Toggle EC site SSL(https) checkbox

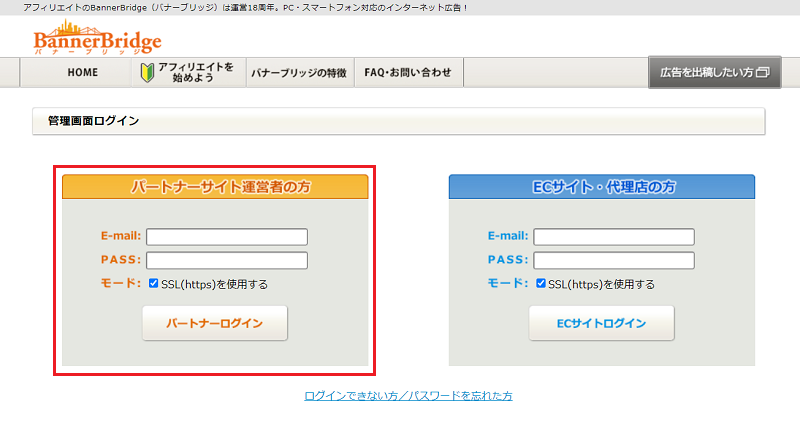tap(541, 284)
